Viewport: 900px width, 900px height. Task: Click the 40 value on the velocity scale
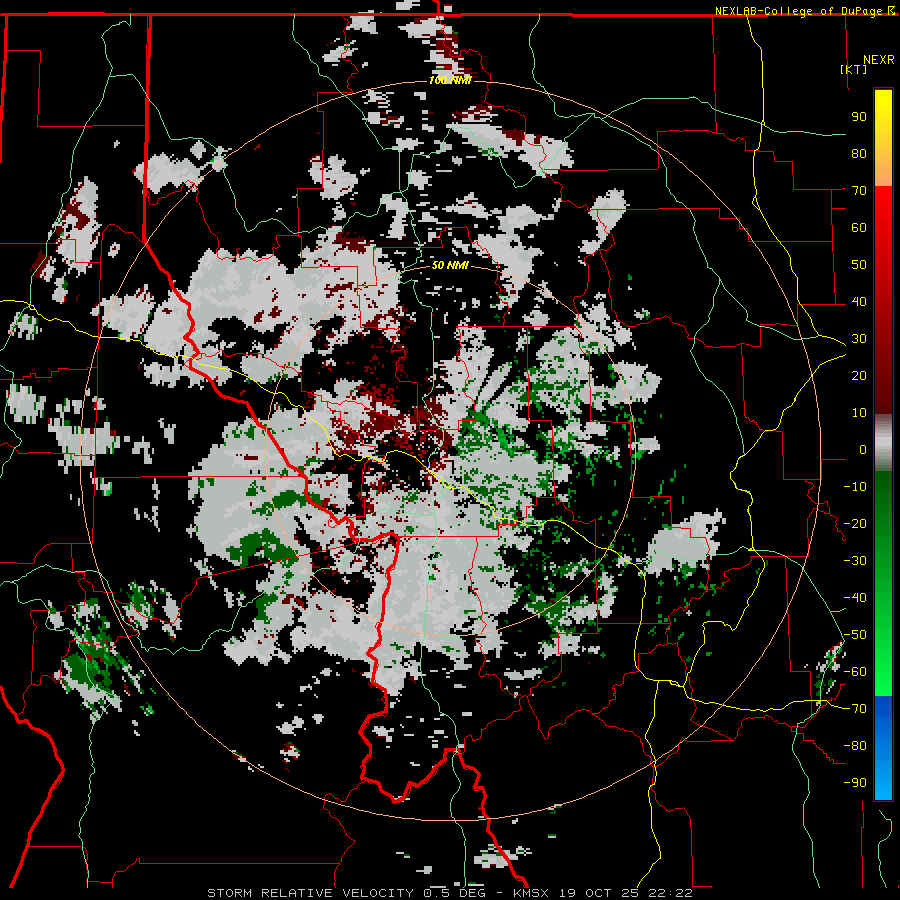(859, 301)
